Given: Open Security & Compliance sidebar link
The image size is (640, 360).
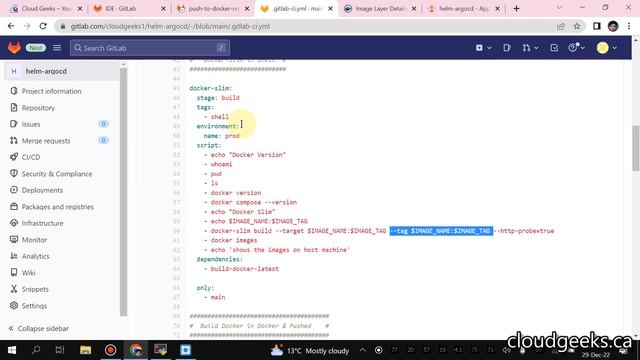Looking at the screenshot, I should tap(57, 174).
